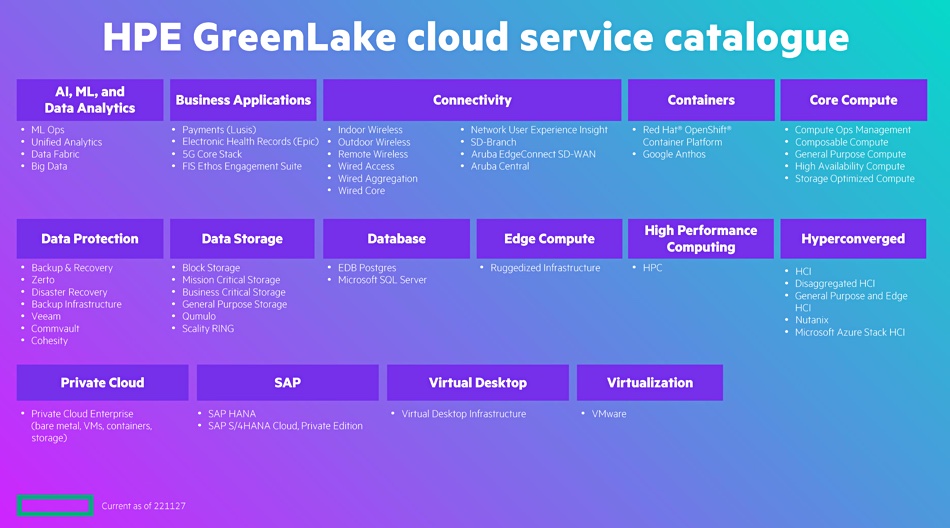Image resolution: width=950 pixels, height=528 pixels.
Task: Click the 'Wired Access' bullet
Action: (x=366, y=166)
